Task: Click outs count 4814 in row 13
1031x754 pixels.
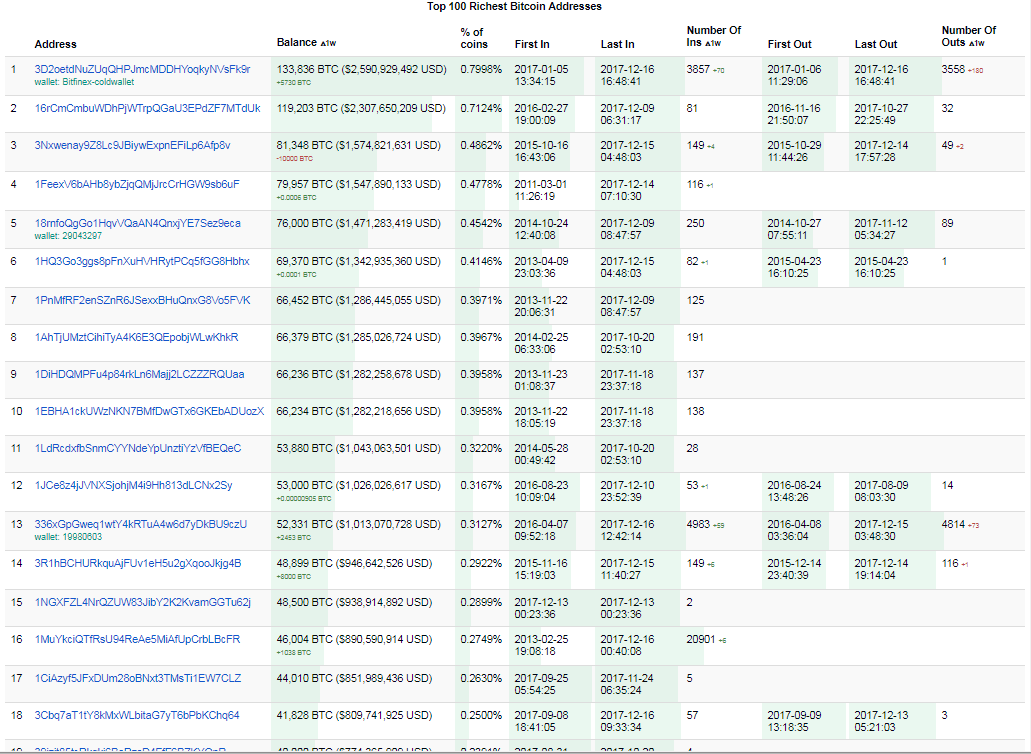Action: click(x=953, y=524)
